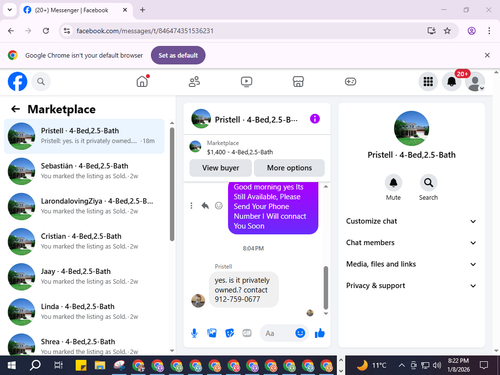Open the Notifications bell with 20+ badge
The width and height of the screenshot is (500, 375).
(x=452, y=81)
